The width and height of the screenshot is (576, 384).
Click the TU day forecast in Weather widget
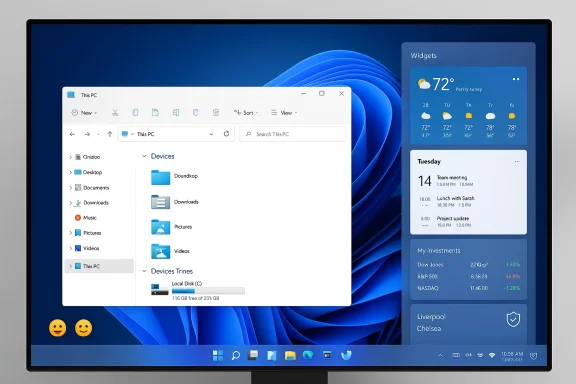[x=447, y=120]
